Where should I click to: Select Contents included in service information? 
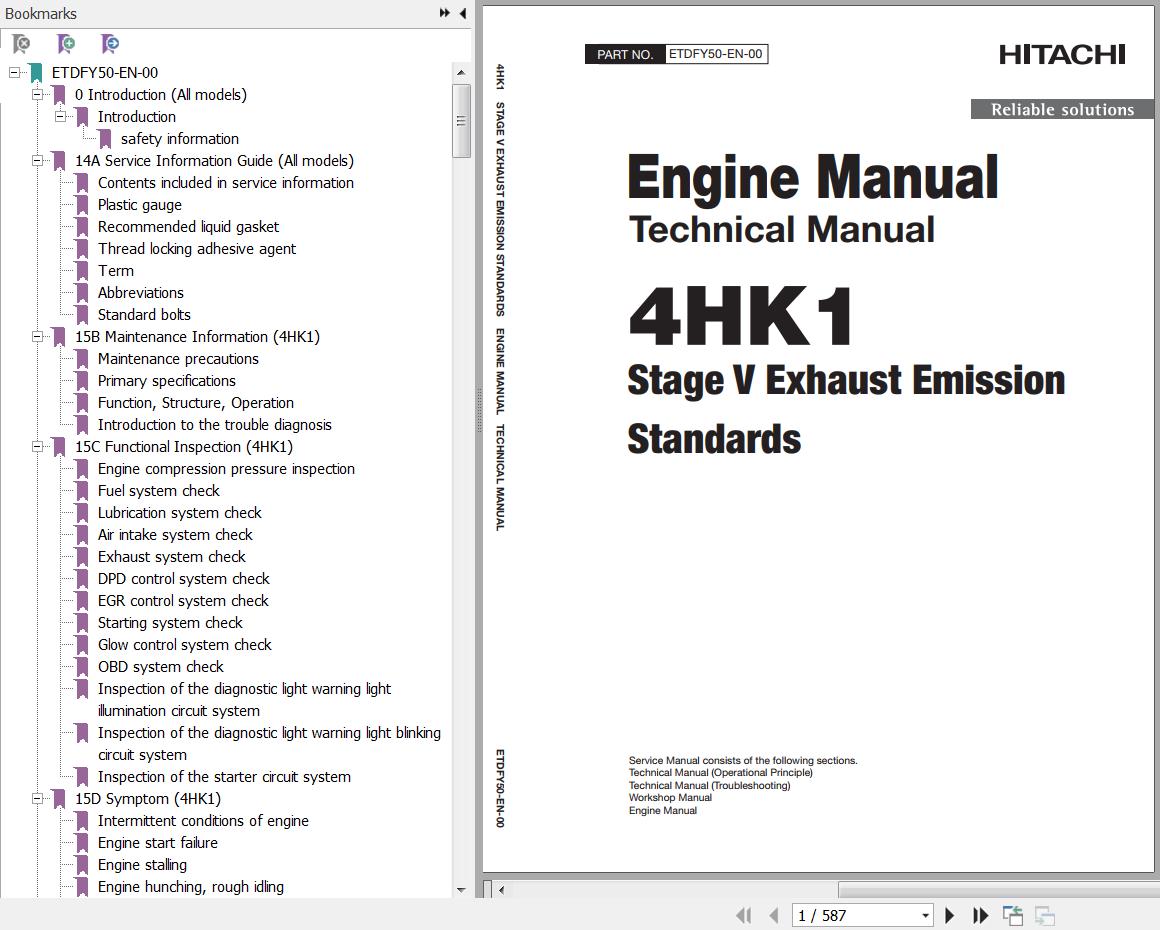click(x=226, y=183)
